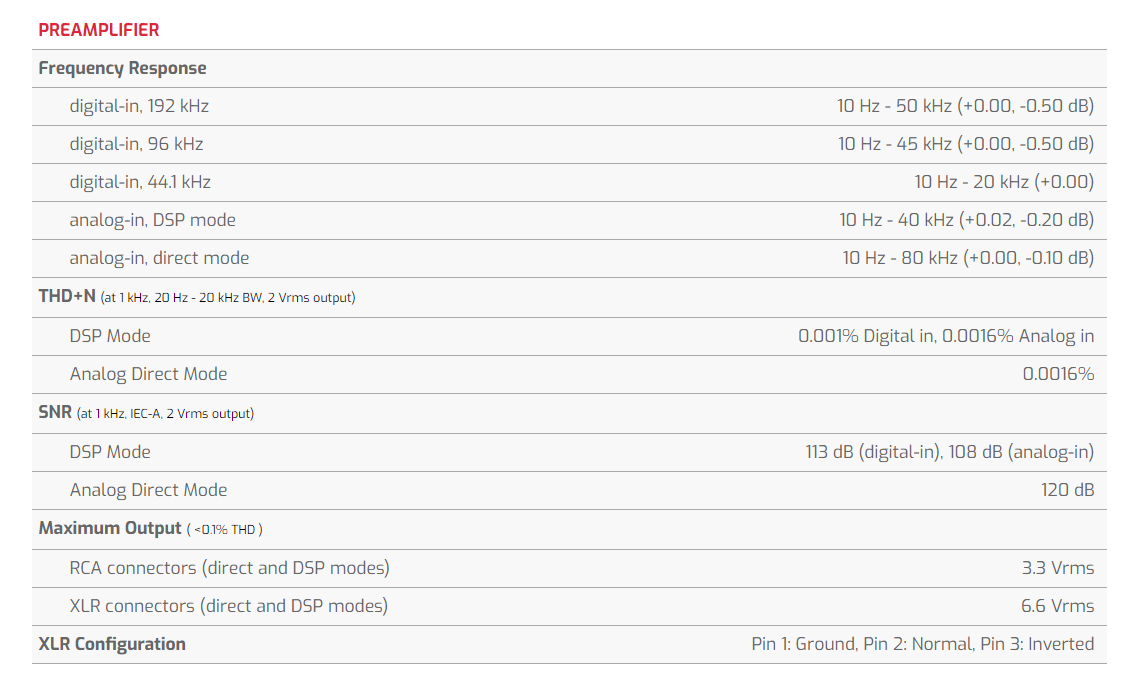Select the digital-in, 44.1 kHz row label
This screenshot has height=690, width=1131.
point(140,182)
